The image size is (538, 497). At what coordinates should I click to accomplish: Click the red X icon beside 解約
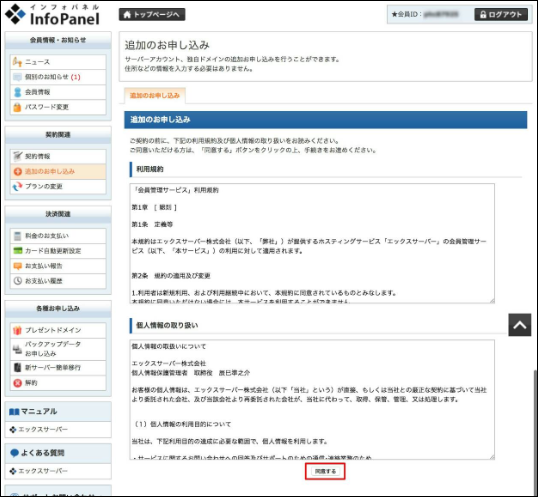pyautogui.click(x=17, y=383)
